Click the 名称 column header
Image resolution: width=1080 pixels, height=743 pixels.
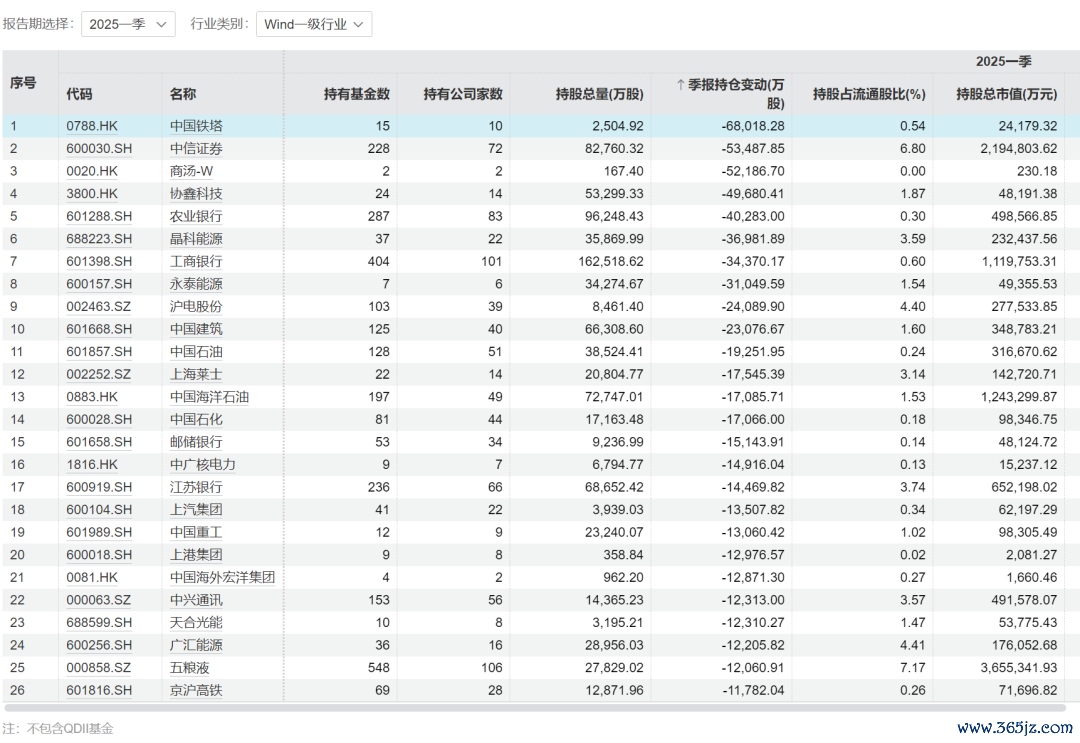click(x=183, y=94)
